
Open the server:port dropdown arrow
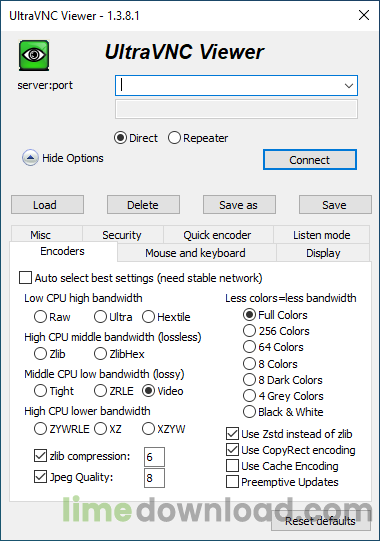coord(349,86)
